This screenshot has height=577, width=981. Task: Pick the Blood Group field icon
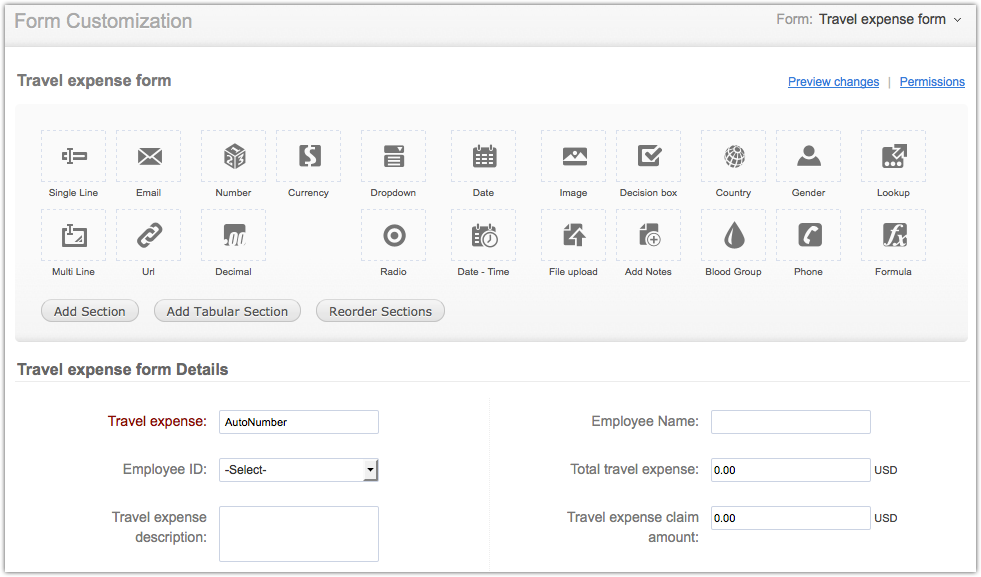[x=734, y=235]
